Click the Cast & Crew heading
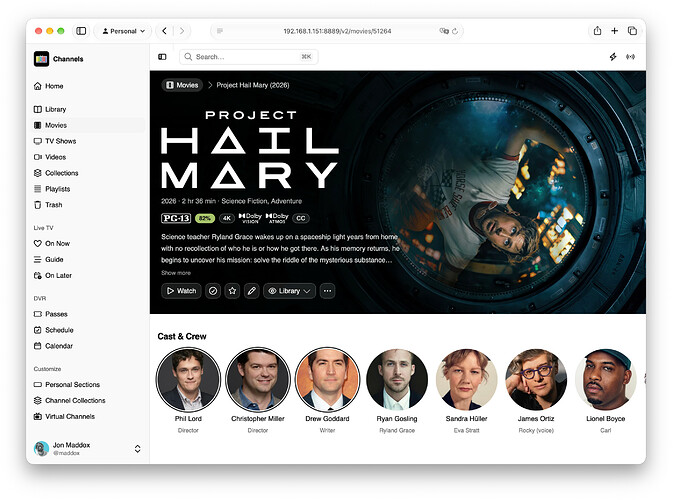The image size is (673, 500). coord(182,336)
